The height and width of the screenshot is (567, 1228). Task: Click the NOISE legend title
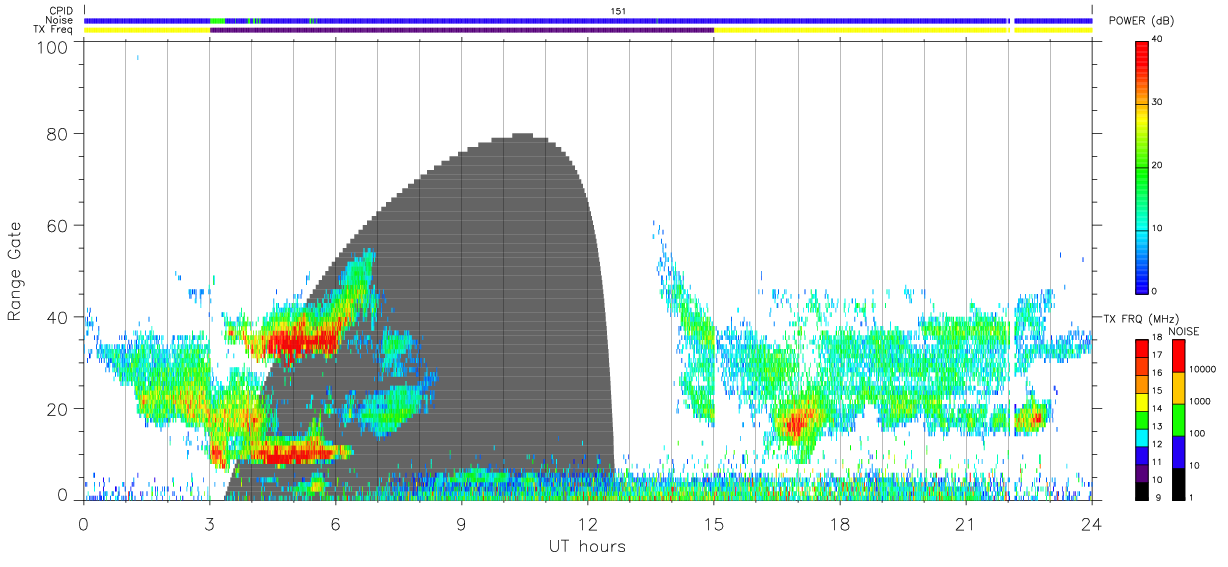pyautogui.click(x=1185, y=331)
